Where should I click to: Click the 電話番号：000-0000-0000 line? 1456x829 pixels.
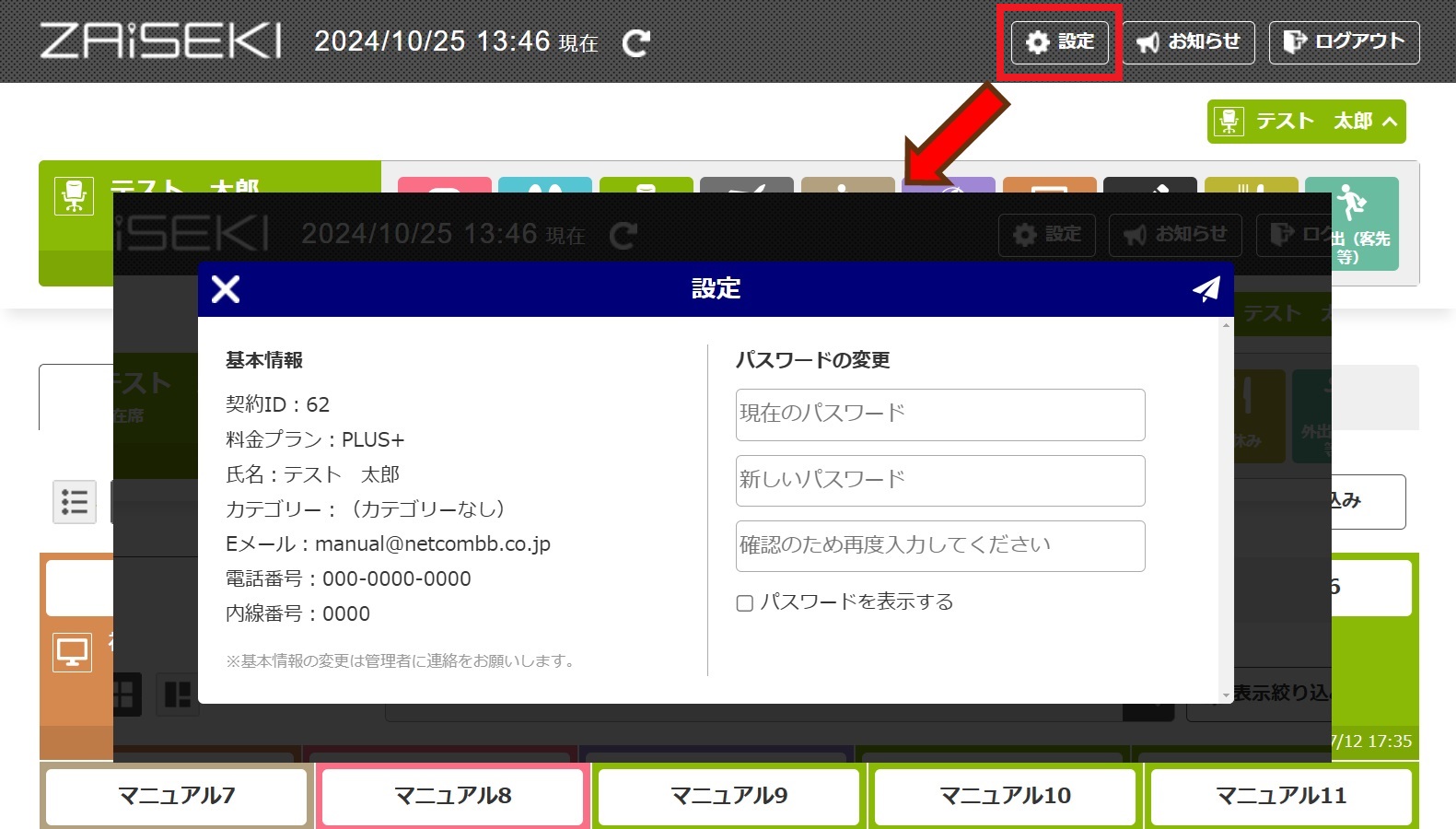[x=348, y=579]
